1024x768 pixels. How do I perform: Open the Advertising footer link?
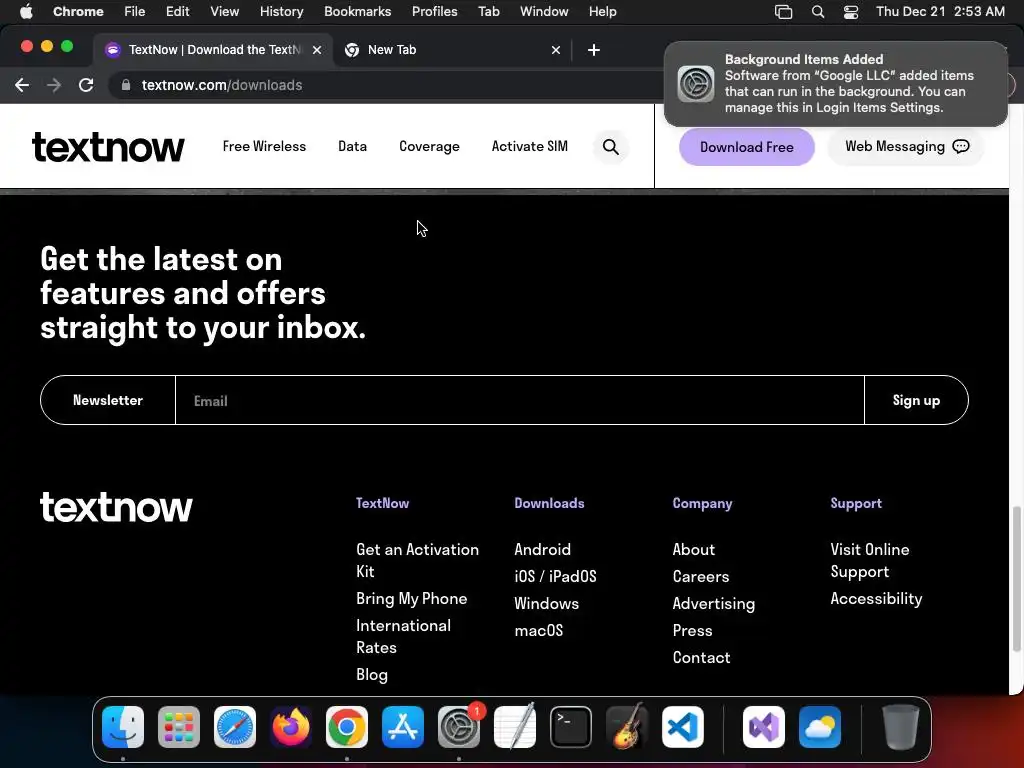[714, 603]
